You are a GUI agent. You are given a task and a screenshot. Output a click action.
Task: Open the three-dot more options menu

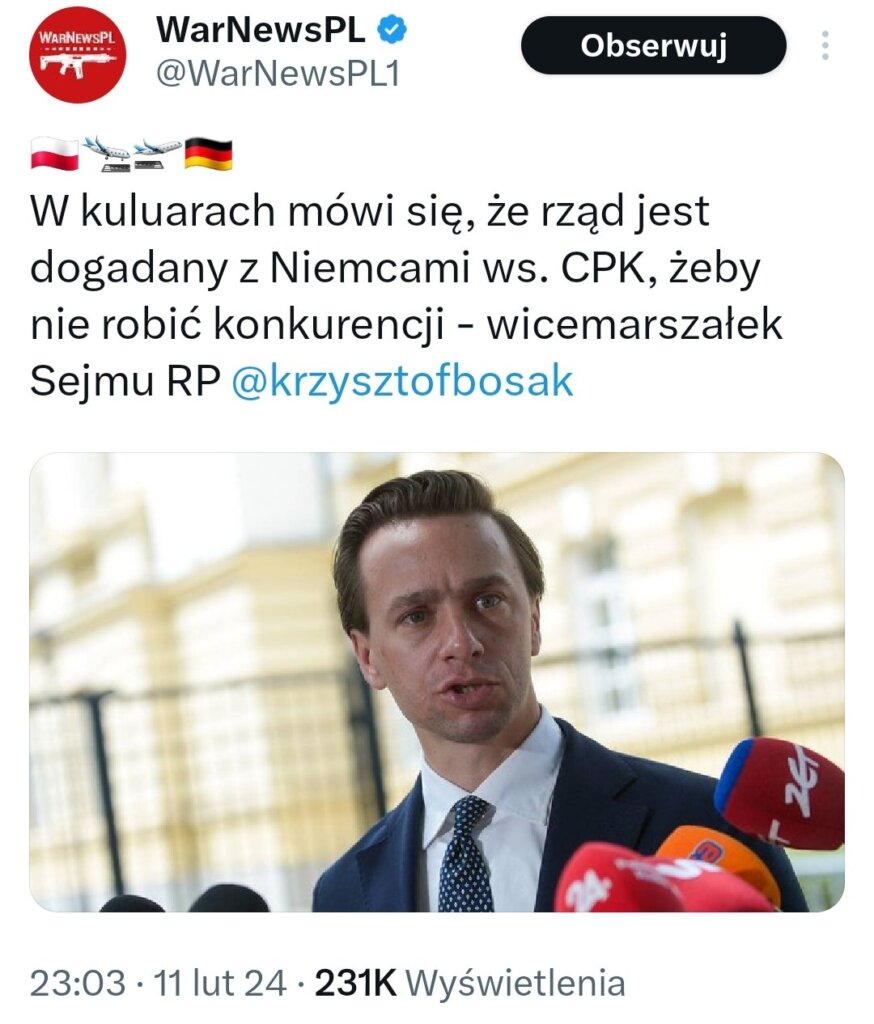coord(826,45)
